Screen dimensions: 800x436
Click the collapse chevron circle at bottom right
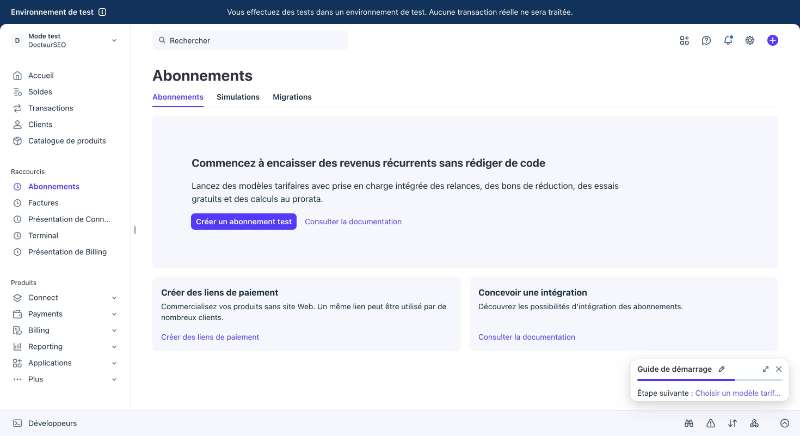coord(785,423)
